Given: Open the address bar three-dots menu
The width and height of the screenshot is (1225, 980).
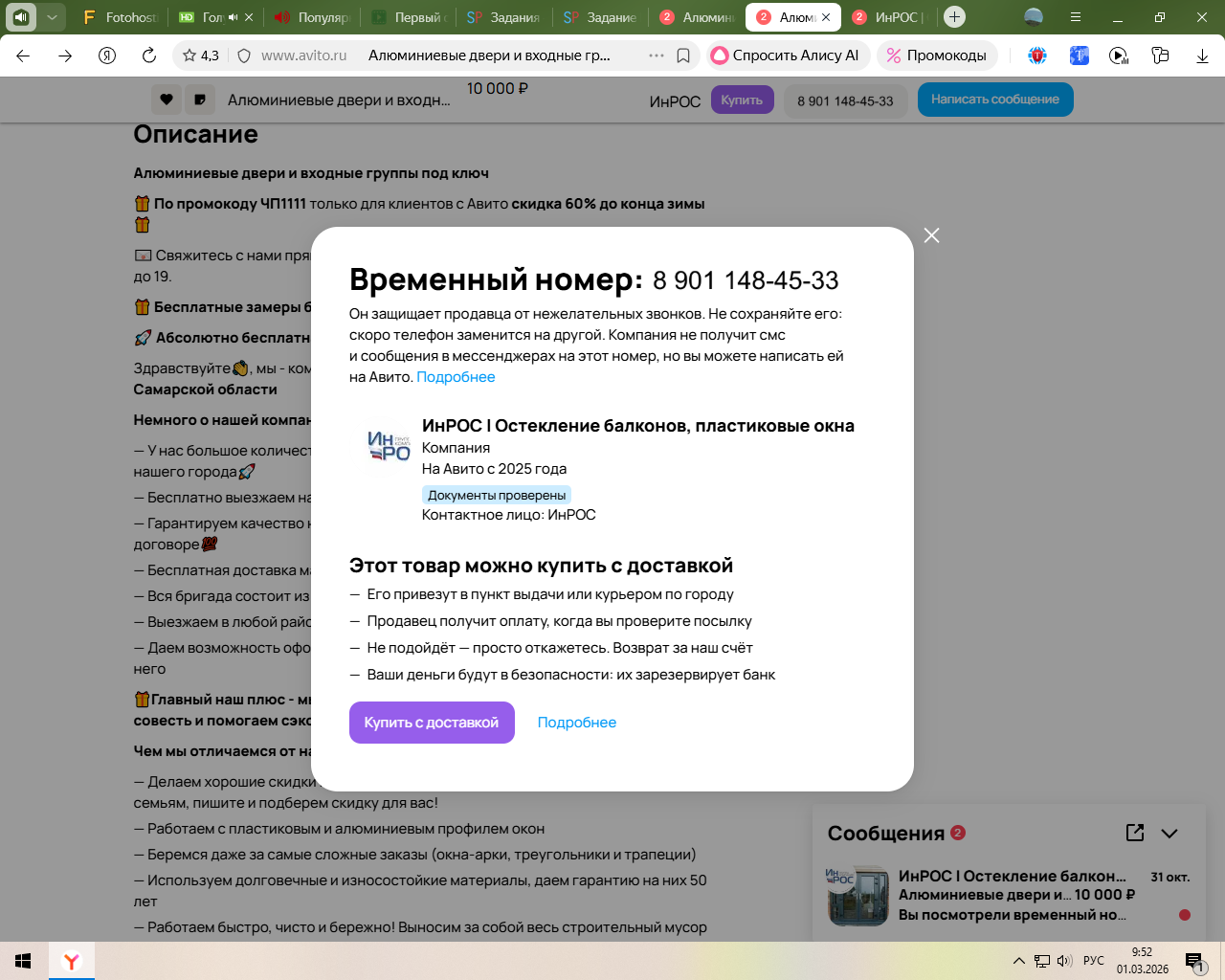Looking at the screenshot, I should [x=657, y=56].
